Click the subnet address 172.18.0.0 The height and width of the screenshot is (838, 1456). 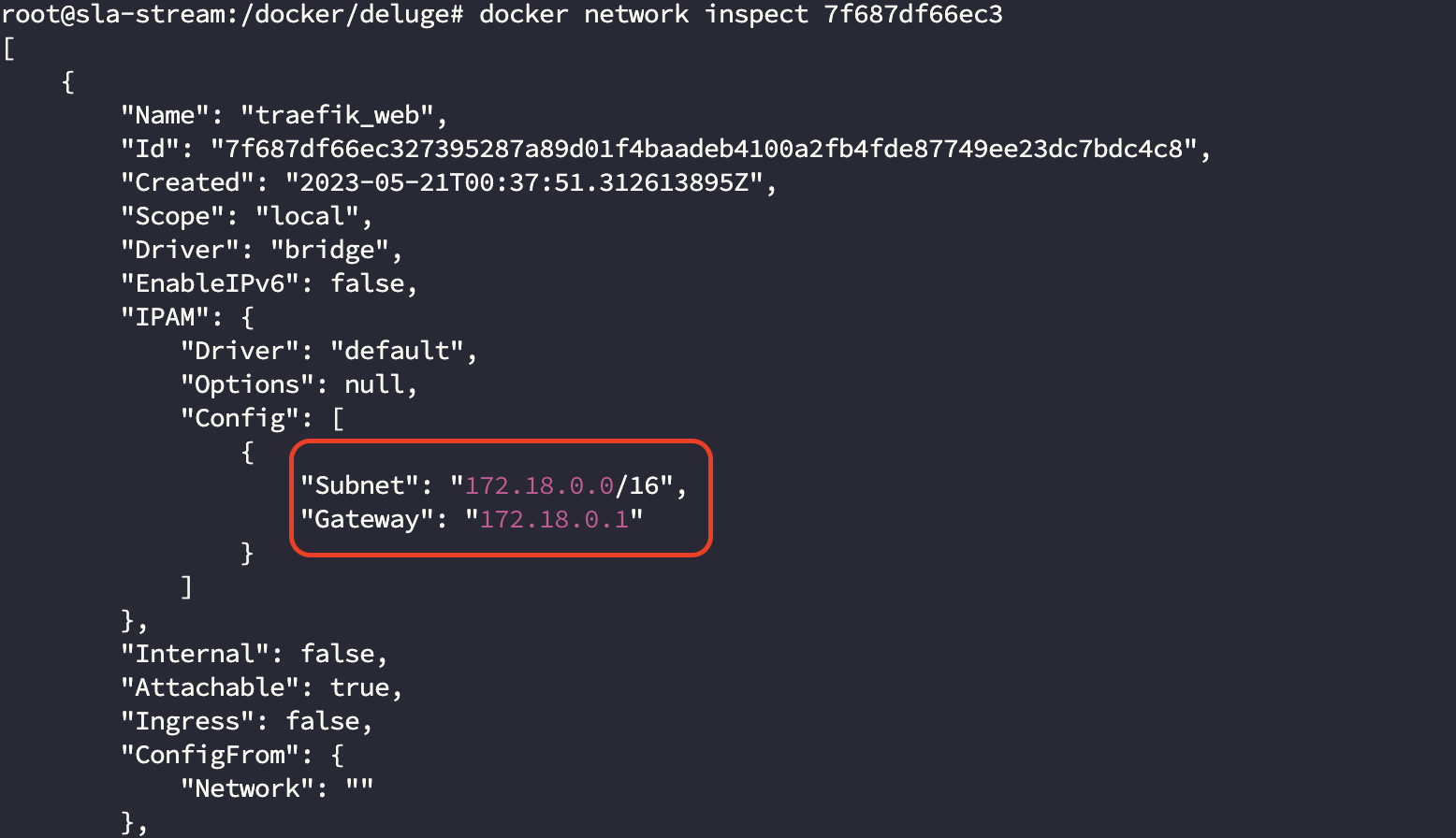(x=539, y=485)
